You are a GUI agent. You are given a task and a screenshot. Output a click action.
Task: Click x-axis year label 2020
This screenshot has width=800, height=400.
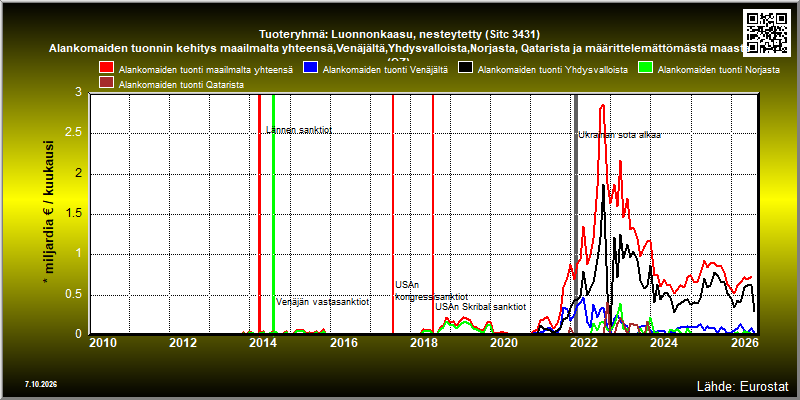pos(504,343)
